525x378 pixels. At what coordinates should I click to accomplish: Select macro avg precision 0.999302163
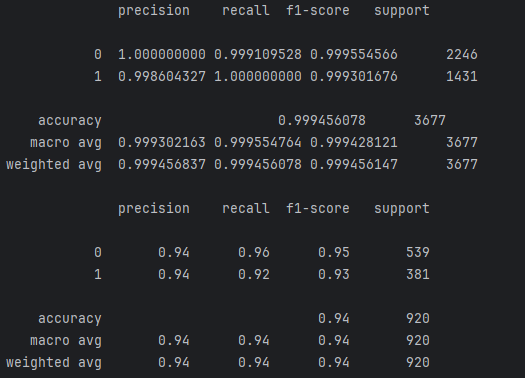click(162, 143)
